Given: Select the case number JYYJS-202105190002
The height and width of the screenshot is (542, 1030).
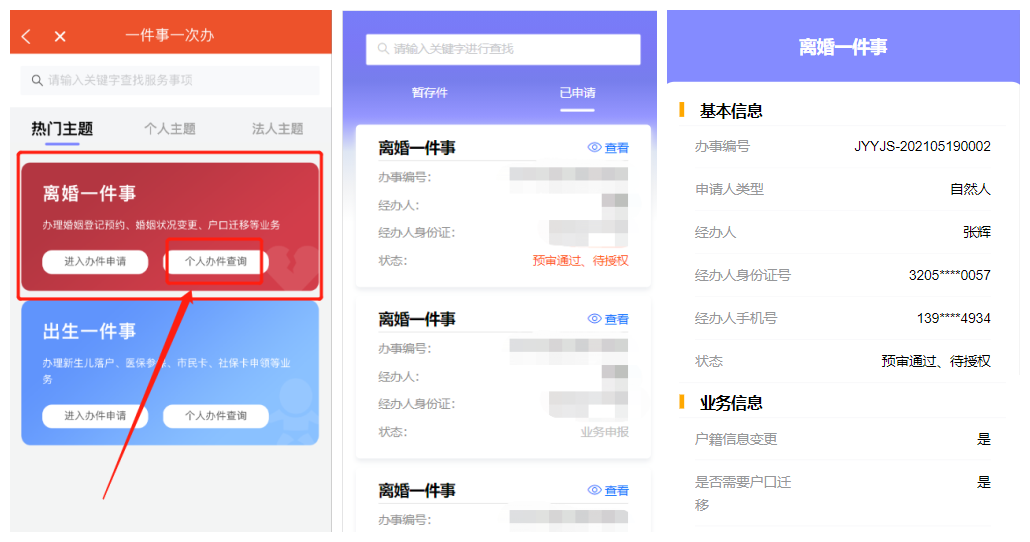Looking at the screenshot, I should coord(922,147).
